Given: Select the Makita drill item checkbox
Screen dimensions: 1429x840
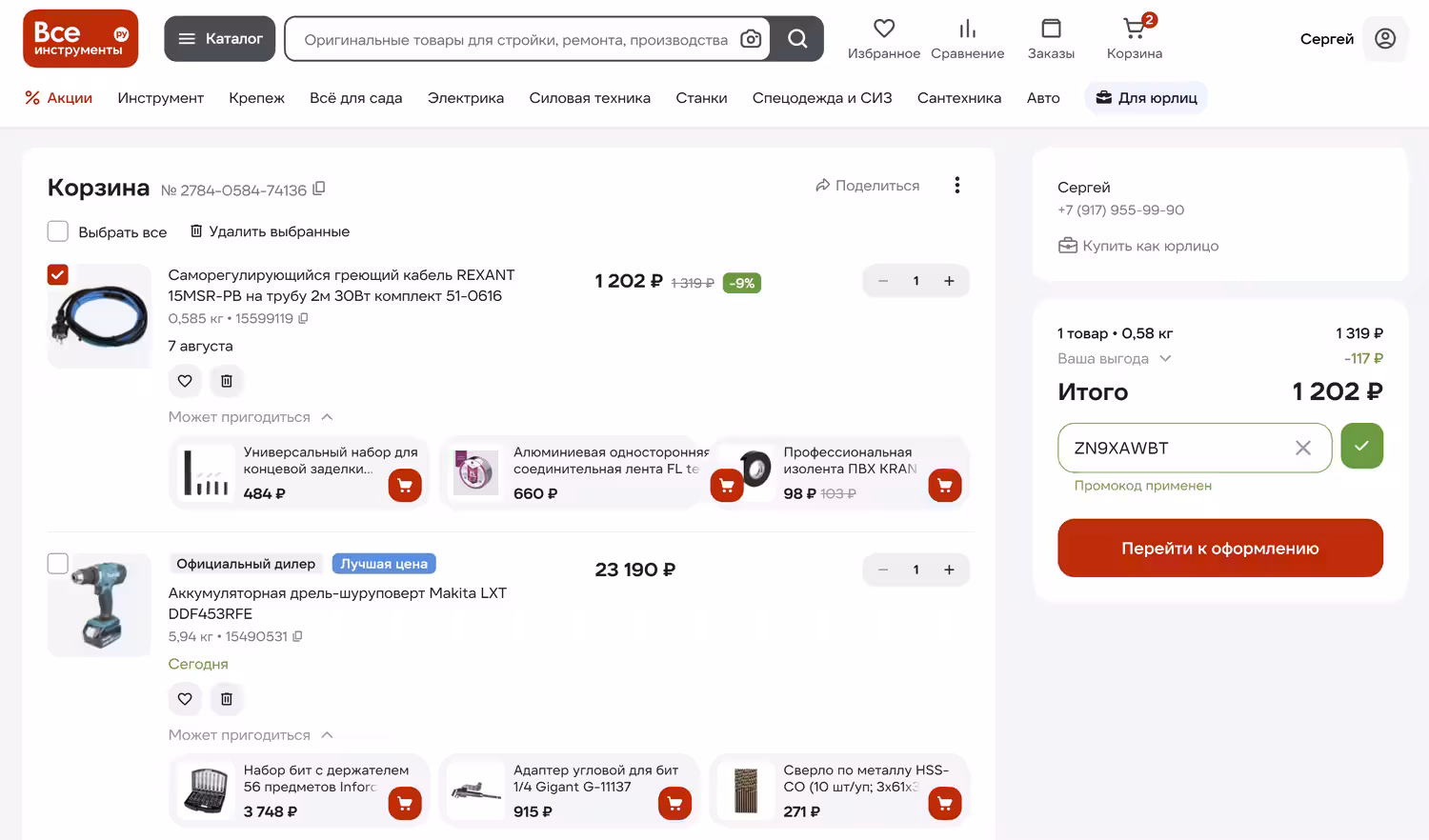Looking at the screenshot, I should pos(58,563).
